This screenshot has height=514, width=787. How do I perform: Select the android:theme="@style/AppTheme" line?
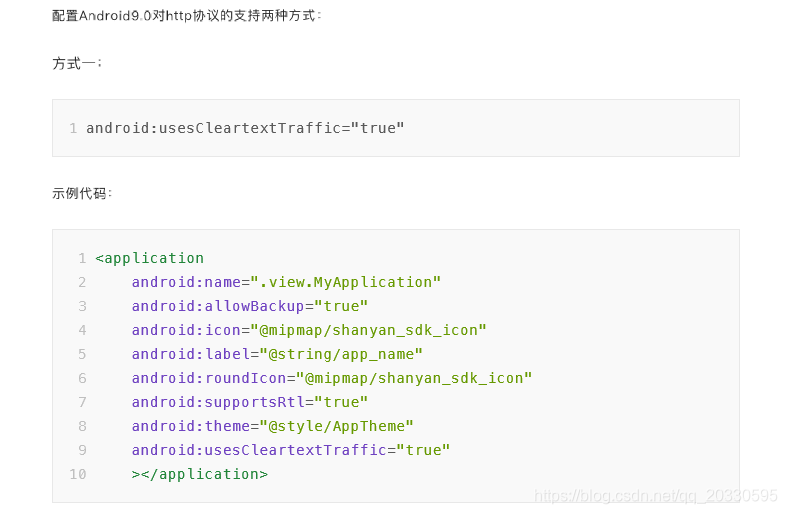click(273, 426)
